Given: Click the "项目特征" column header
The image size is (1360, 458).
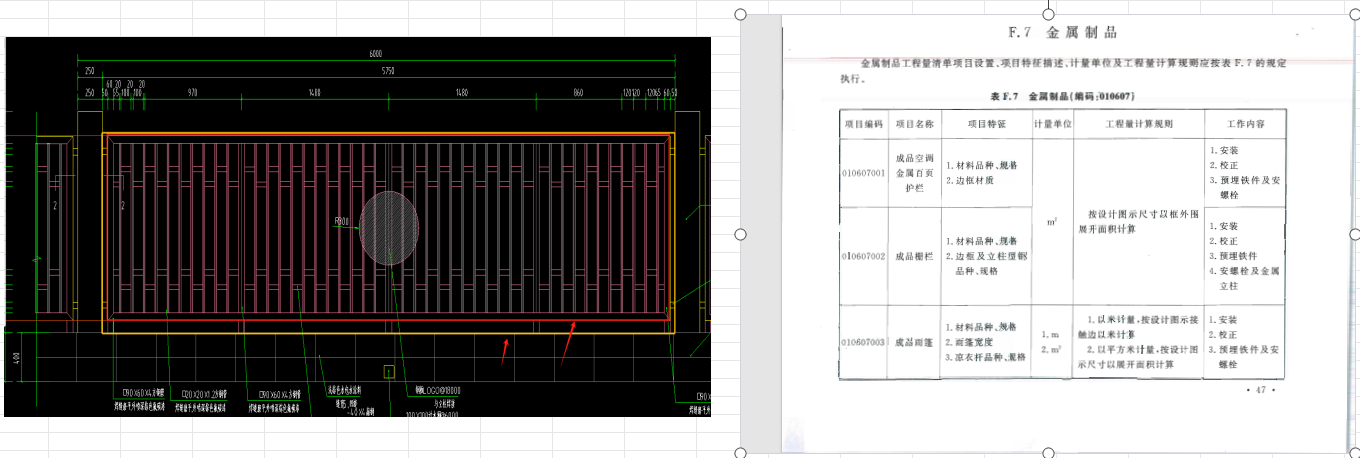Looking at the screenshot, I should click(x=985, y=124).
